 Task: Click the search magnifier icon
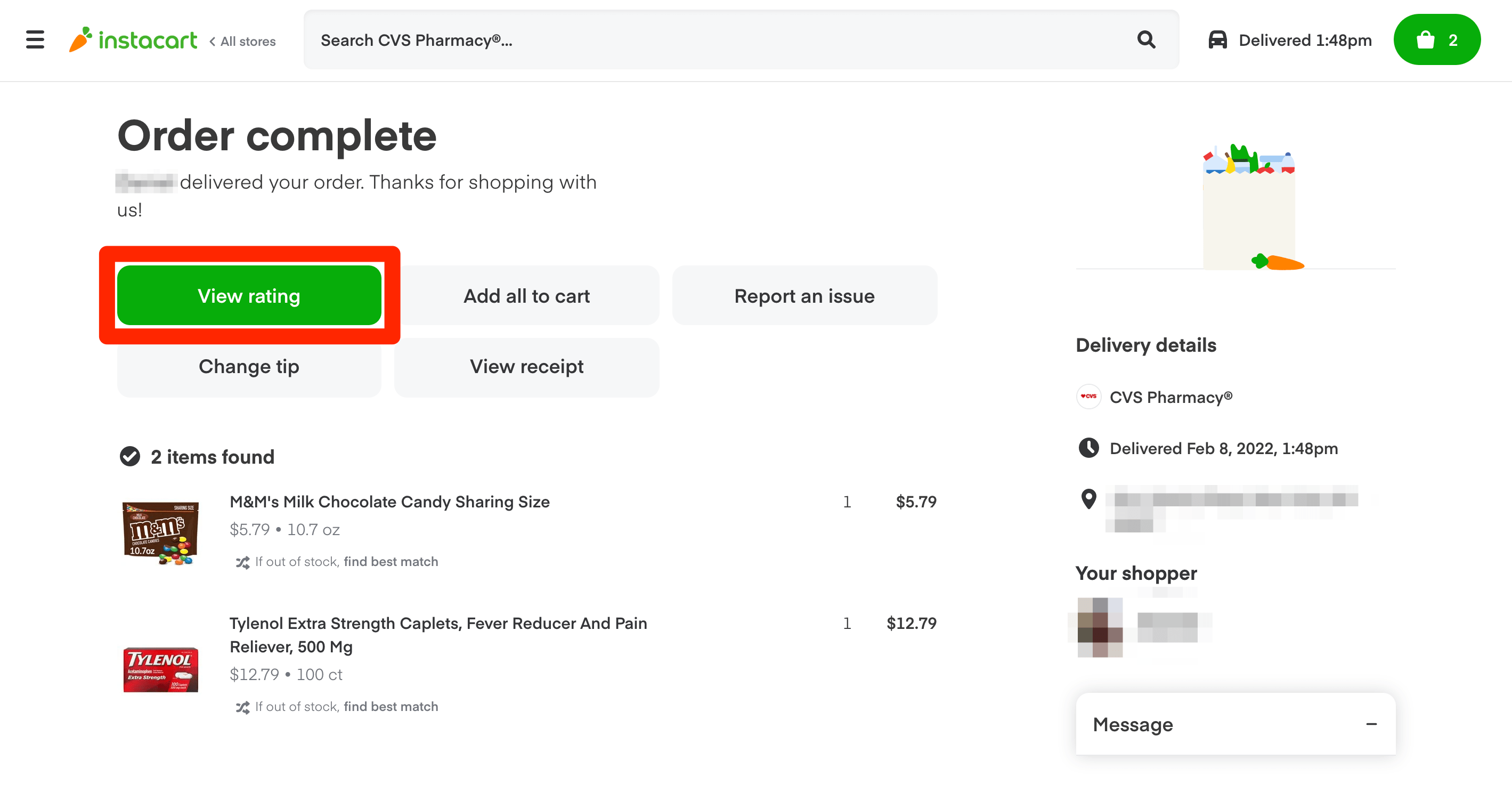(1146, 40)
